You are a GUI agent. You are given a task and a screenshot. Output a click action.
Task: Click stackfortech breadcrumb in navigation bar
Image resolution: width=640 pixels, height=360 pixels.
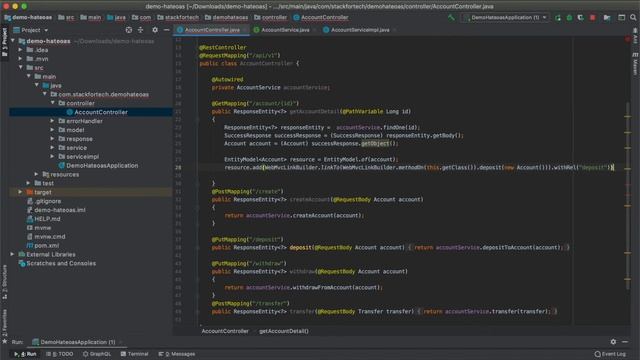(x=178, y=18)
